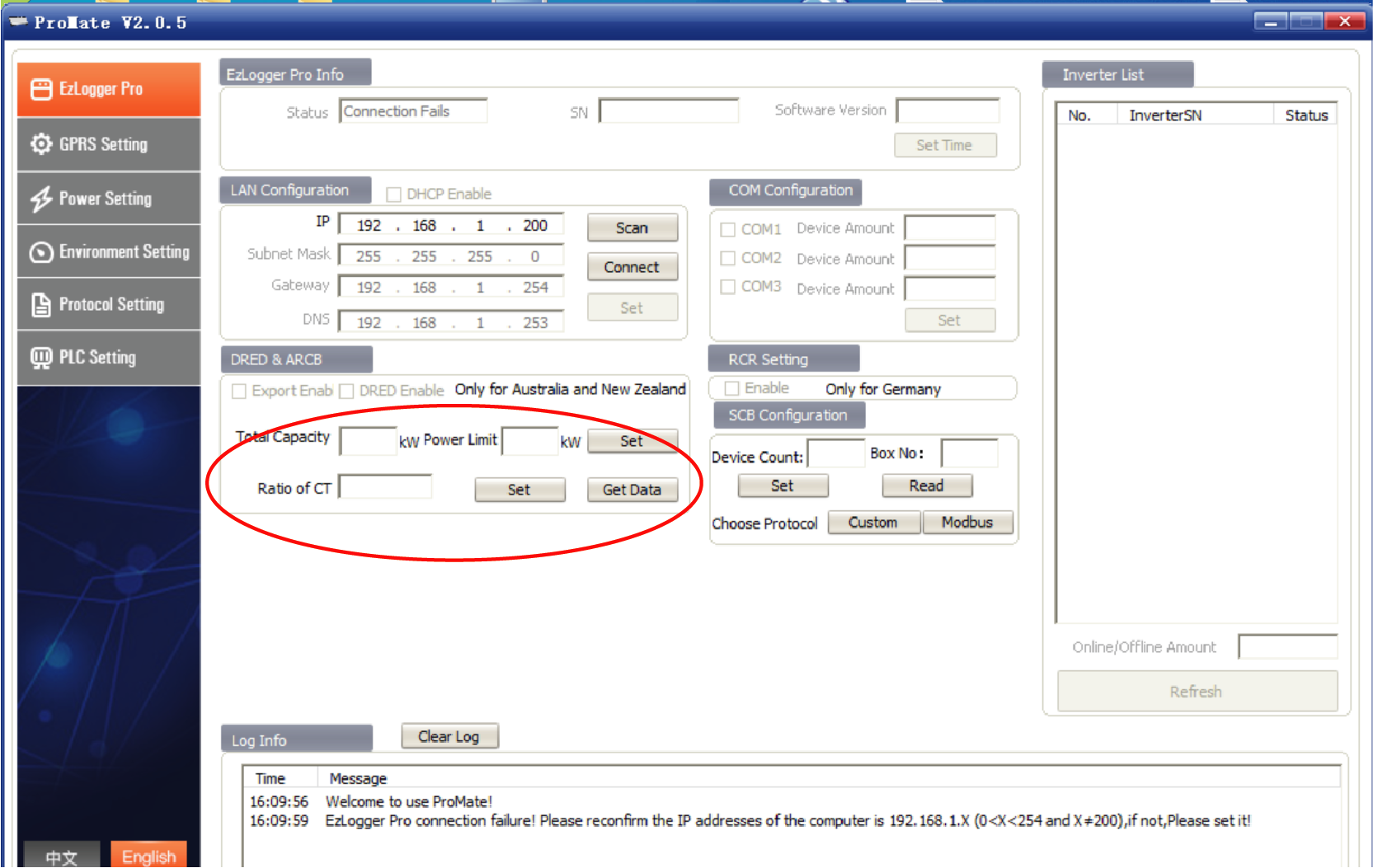The width and height of the screenshot is (1373, 868).
Task: Click the Ratio of CT input field
Action: (x=386, y=487)
